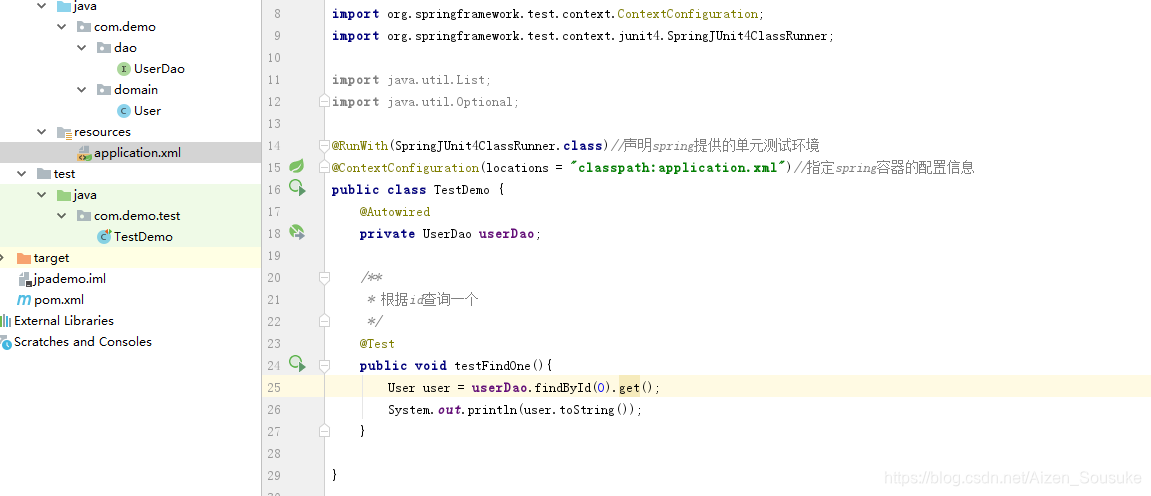The height and width of the screenshot is (496, 1151).
Task: Click the gray test folder icon
Action: (44, 174)
